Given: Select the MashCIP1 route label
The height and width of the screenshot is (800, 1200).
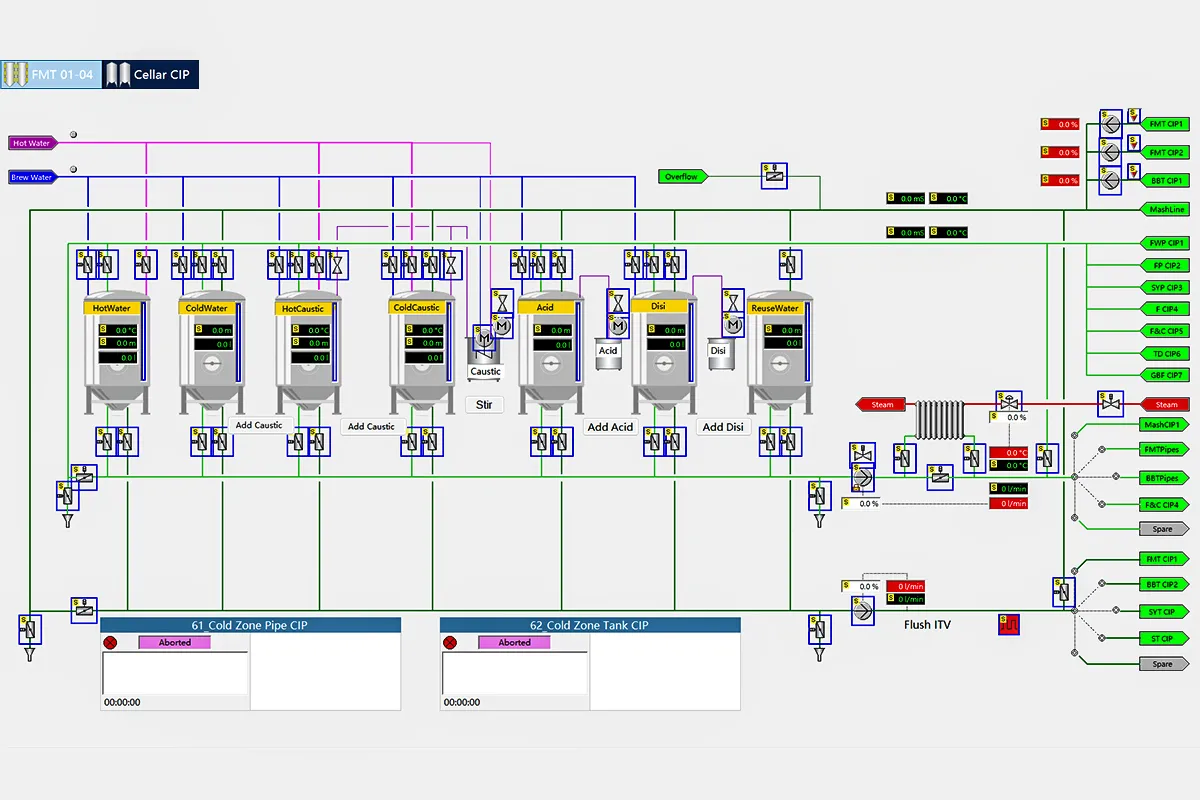Looking at the screenshot, I should coord(1165,424).
